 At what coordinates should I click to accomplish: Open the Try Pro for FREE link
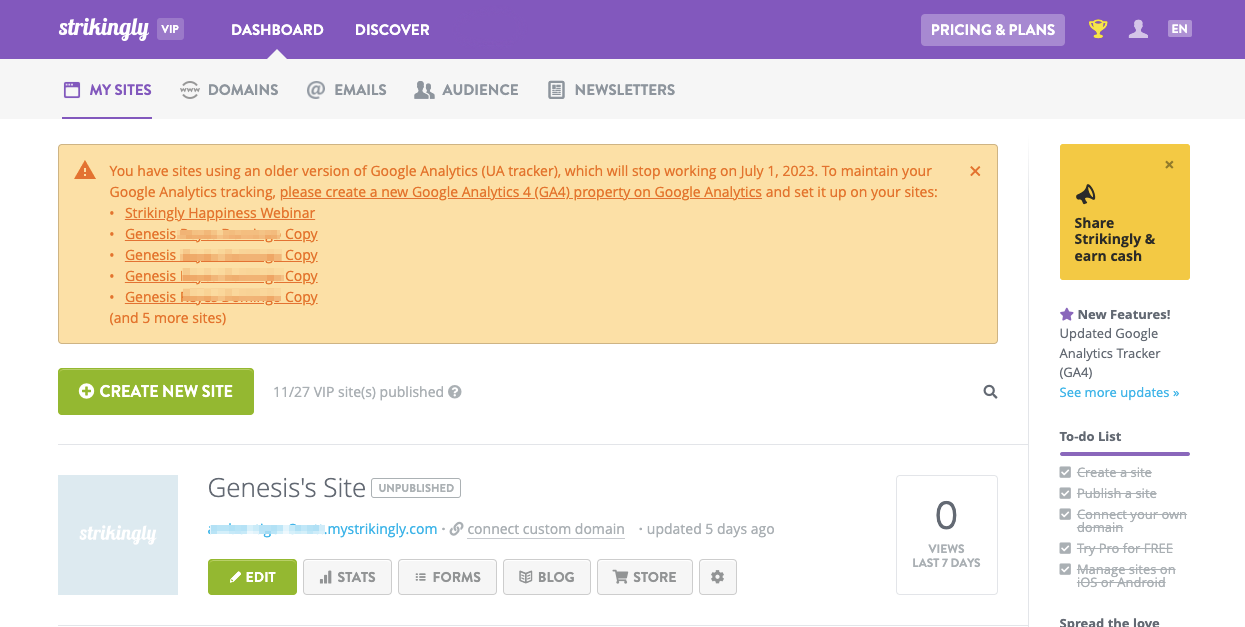(x=1125, y=549)
